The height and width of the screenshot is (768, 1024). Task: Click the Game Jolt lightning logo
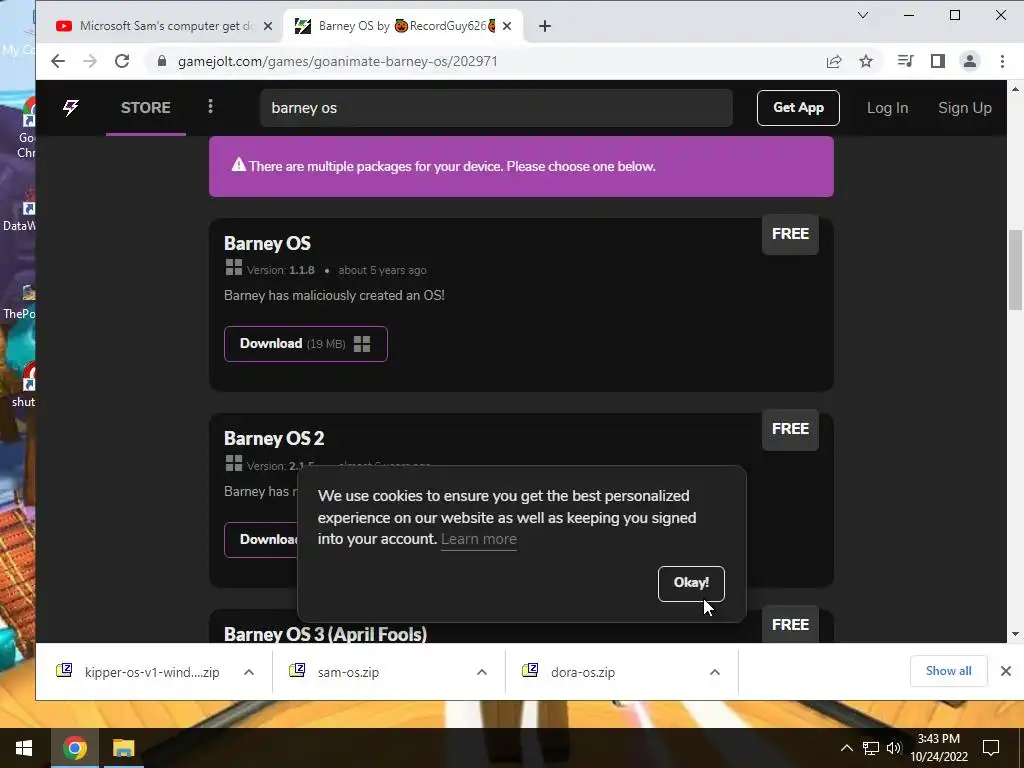coord(71,108)
